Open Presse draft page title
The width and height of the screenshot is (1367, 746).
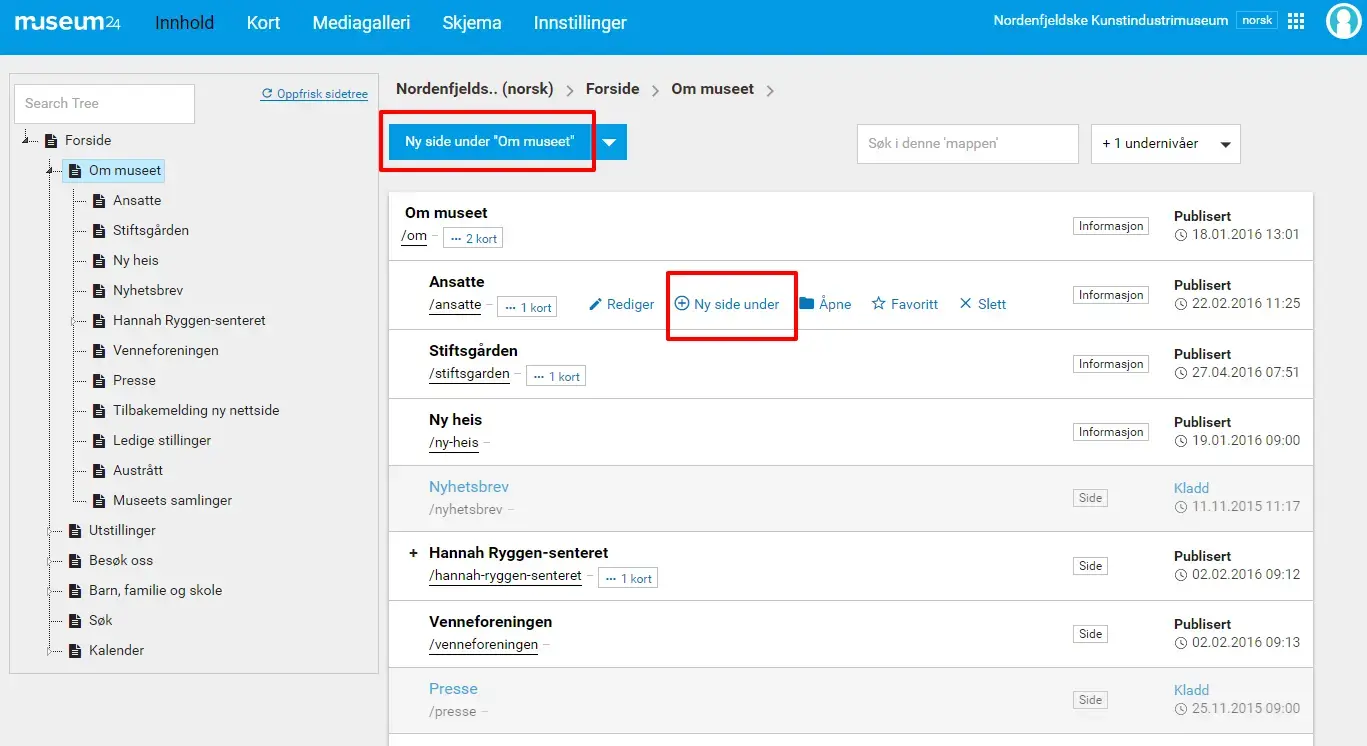[454, 689]
